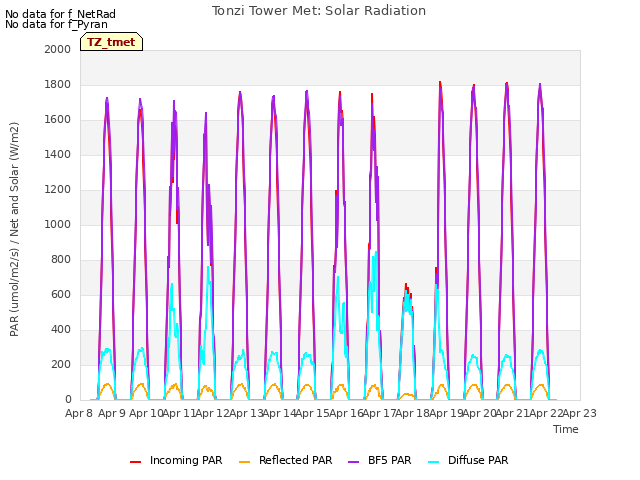Click the 400 y-axis tick label
Screen dimensions: 640x480
[61, 329]
